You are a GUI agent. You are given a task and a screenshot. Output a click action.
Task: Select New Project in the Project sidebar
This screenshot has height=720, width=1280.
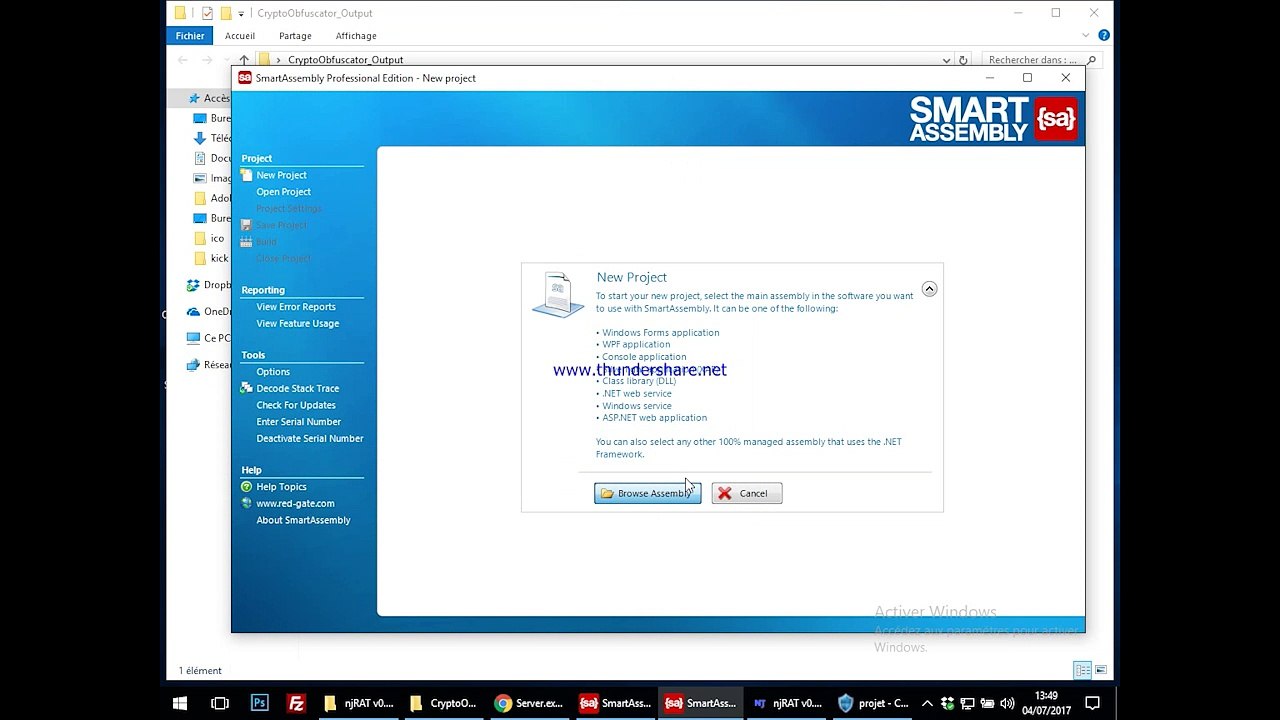click(x=281, y=175)
